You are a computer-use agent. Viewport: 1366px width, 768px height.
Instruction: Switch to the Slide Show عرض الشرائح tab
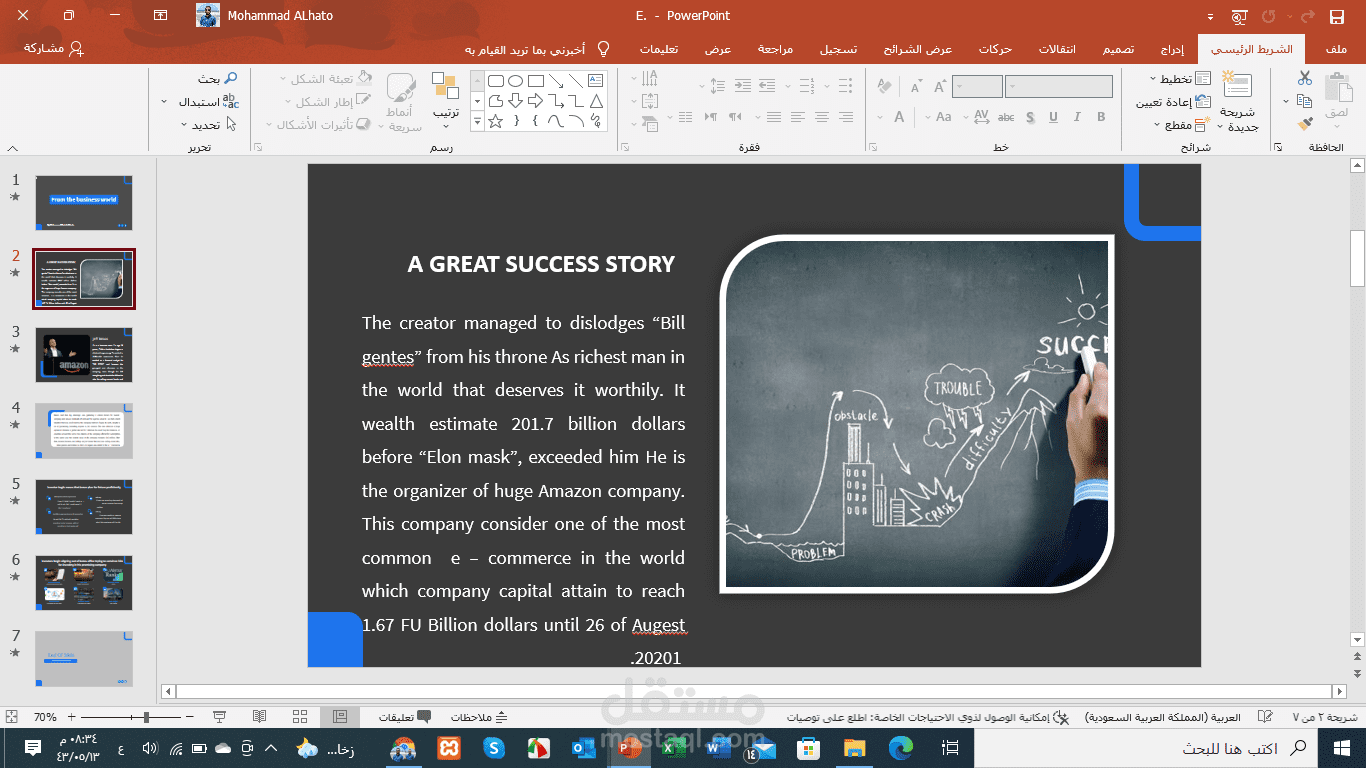click(918, 49)
